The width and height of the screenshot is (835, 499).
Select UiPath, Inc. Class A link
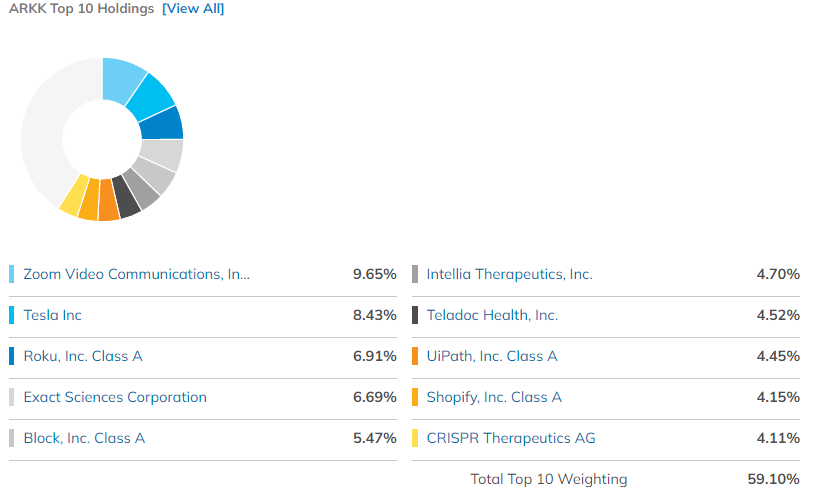tap(492, 356)
